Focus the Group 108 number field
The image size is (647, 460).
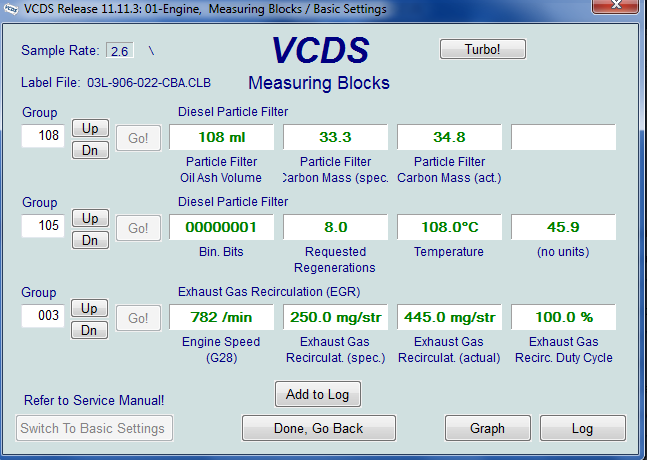pyautogui.click(x=43, y=135)
